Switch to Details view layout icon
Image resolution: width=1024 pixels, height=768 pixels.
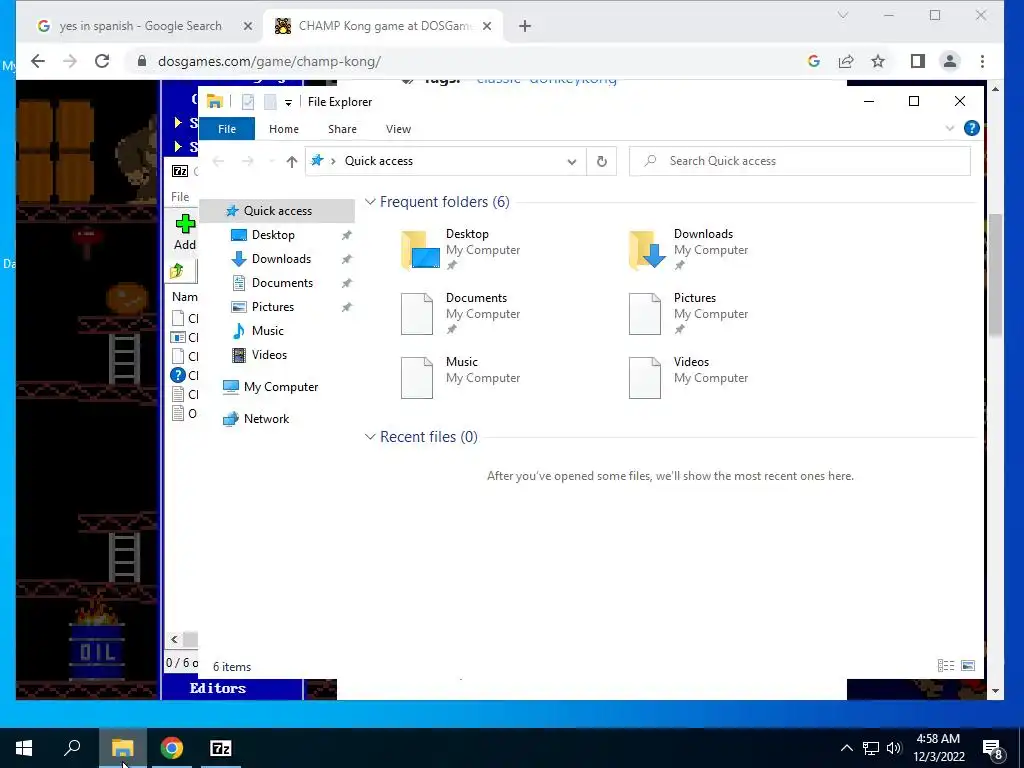tap(946, 665)
